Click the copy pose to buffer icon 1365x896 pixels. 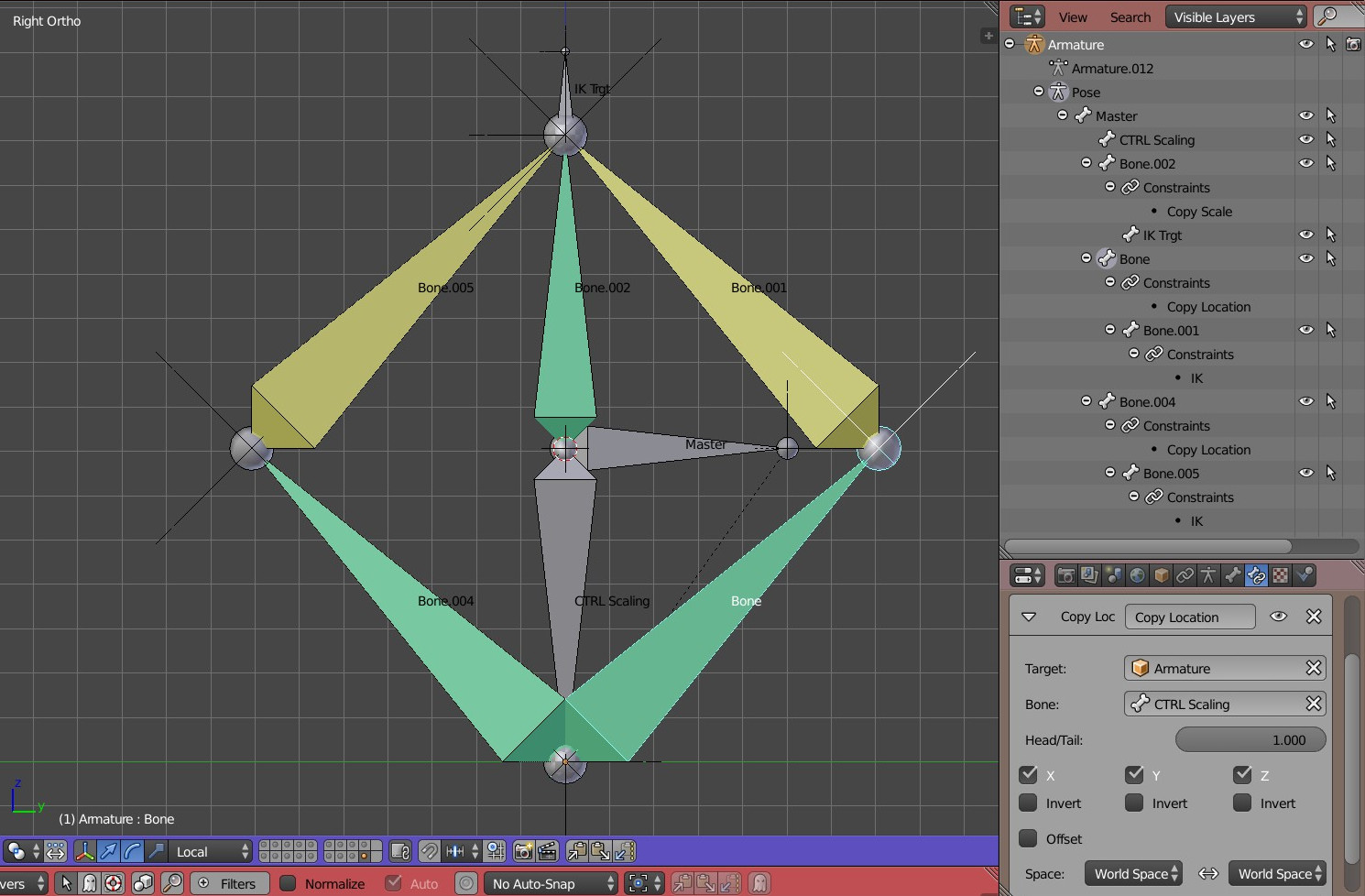[577, 851]
